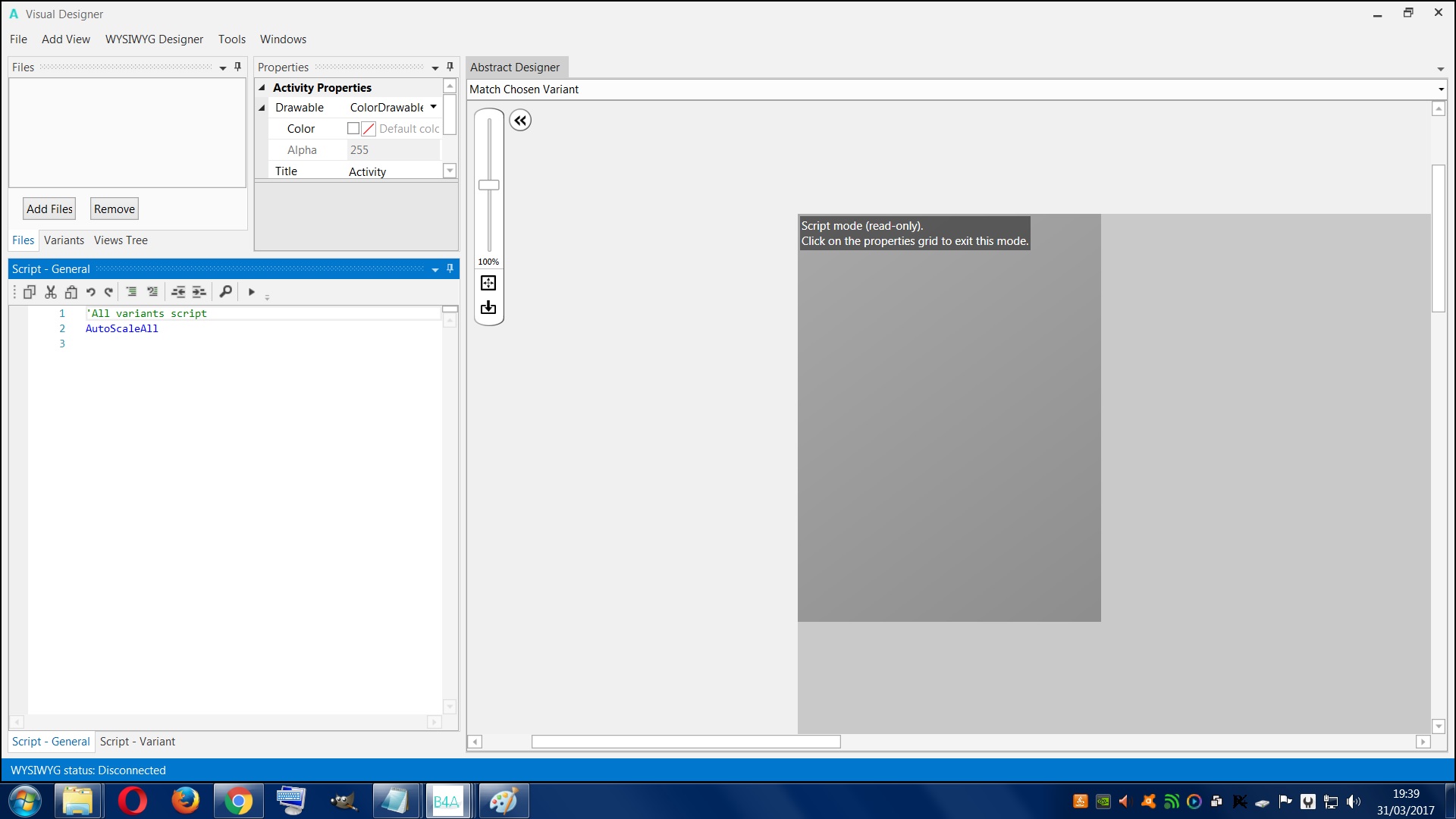Redo the script edit
This screenshot has height=819, width=1456.
click(109, 292)
